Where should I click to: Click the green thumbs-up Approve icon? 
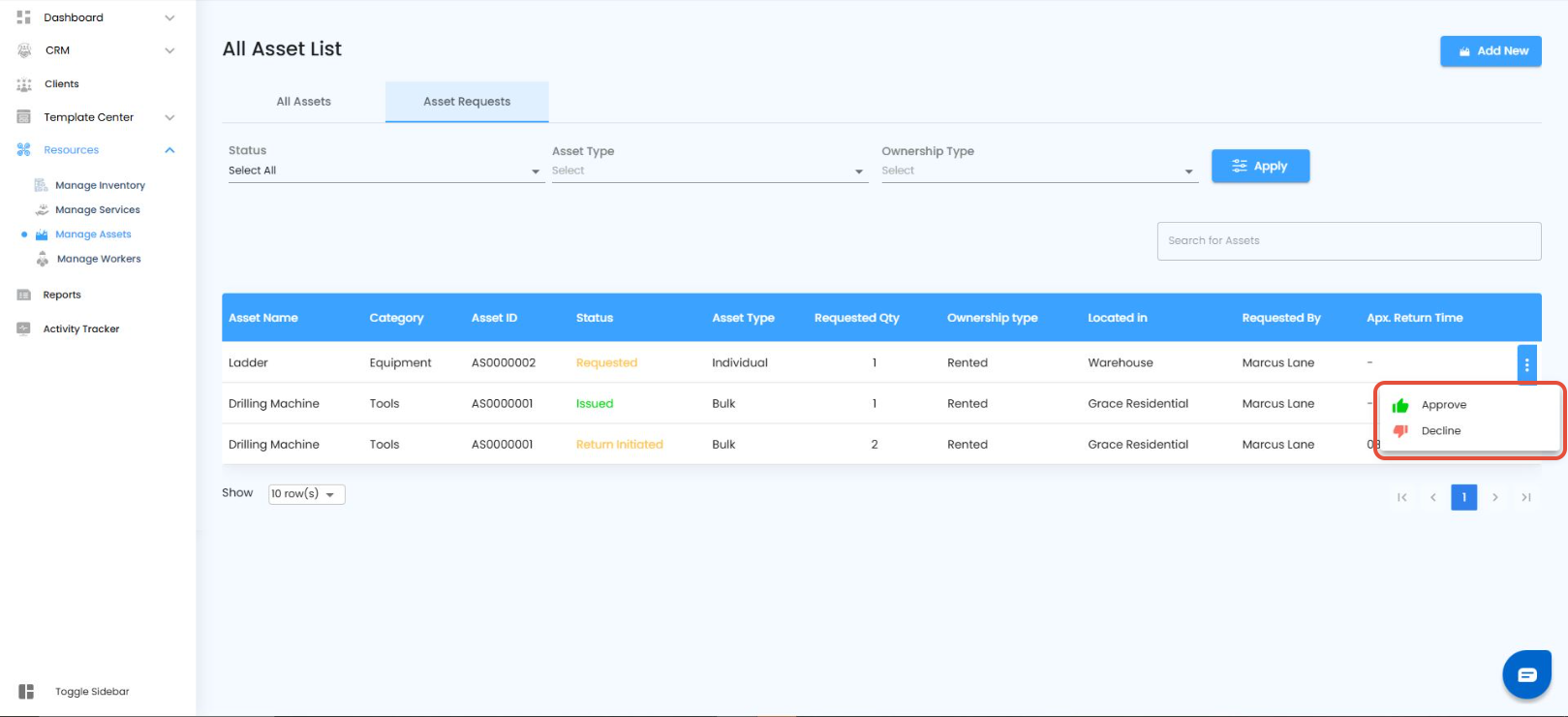[x=1400, y=405]
